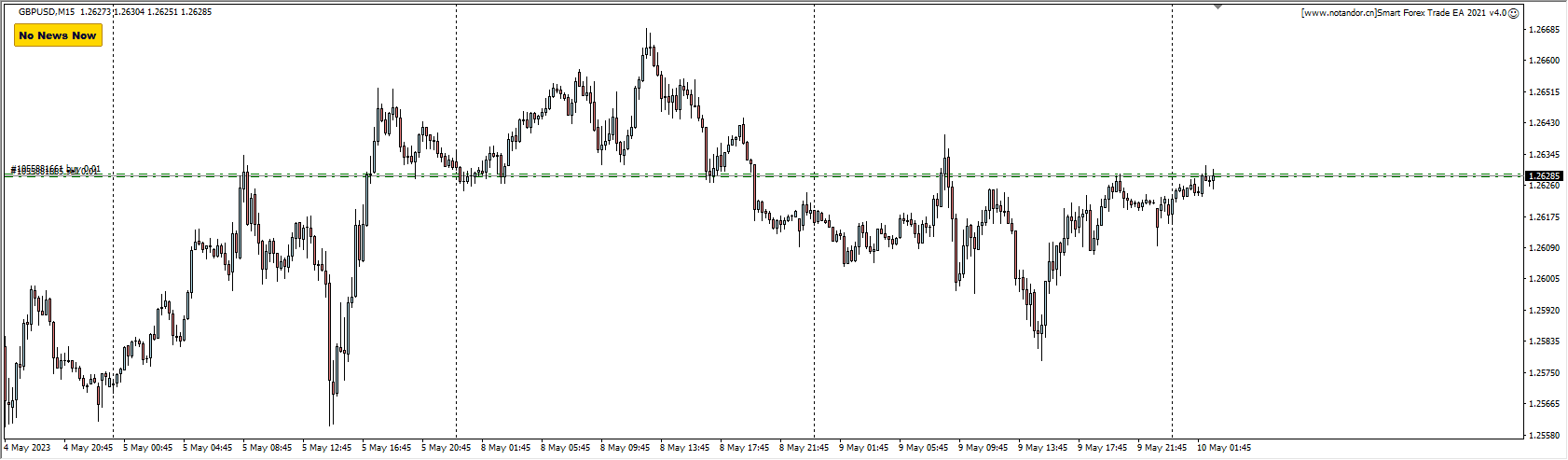Click the 1.25920 price scale label
Image resolution: width=1568 pixels, height=460 pixels.
tap(1546, 311)
